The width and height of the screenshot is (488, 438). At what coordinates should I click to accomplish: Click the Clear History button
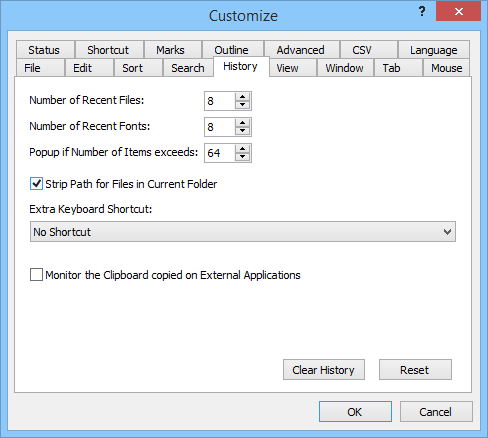click(324, 370)
